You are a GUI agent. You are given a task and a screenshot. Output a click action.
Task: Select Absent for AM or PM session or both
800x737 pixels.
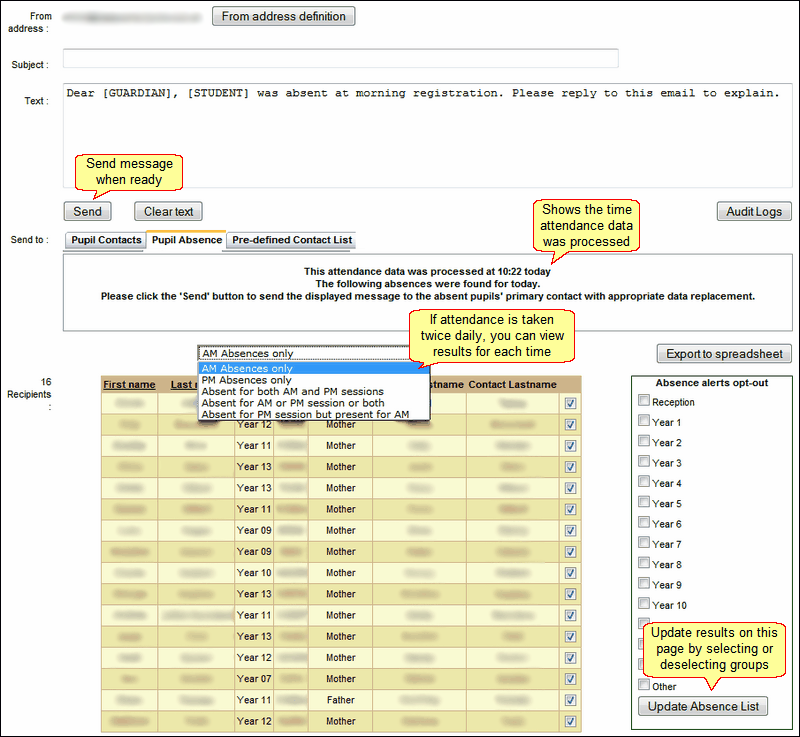[313, 403]
